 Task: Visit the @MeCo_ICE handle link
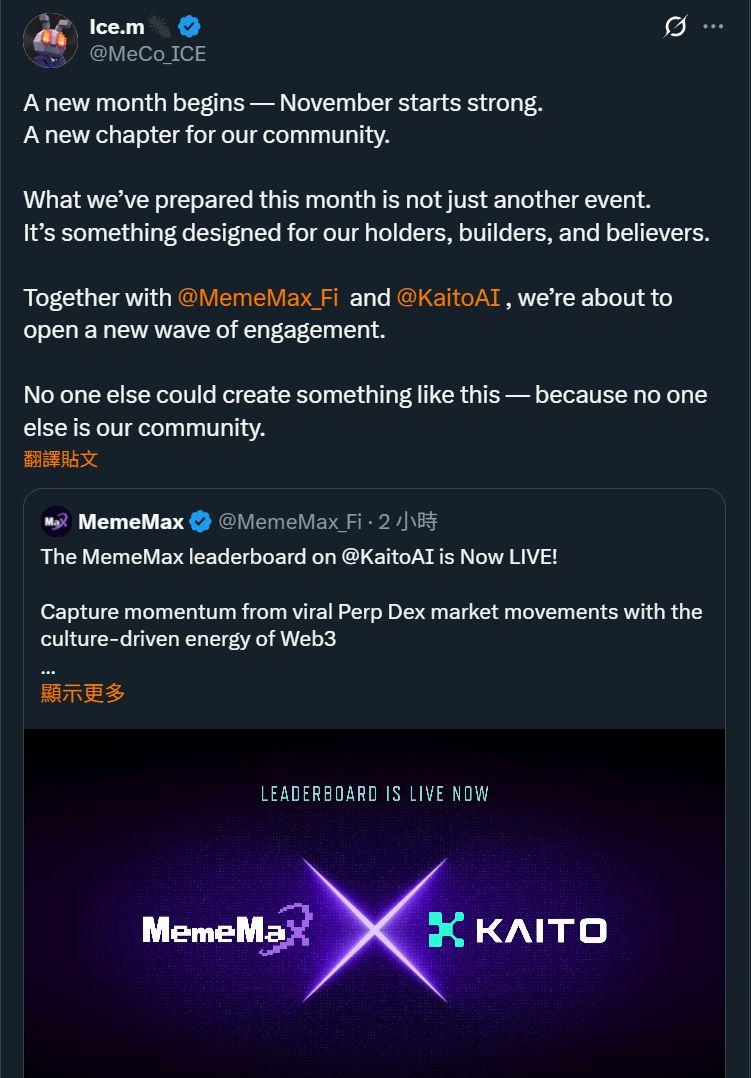[148, 54]
